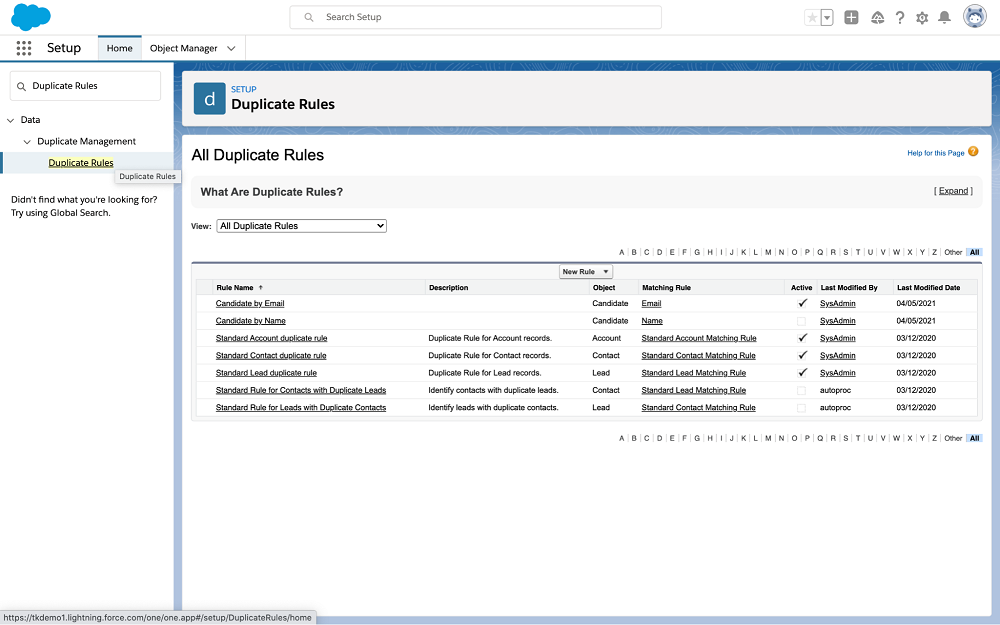The width and height of the screenshot is (1000, 625).
Task: Click the Description column header
Action: click(448, 288)
